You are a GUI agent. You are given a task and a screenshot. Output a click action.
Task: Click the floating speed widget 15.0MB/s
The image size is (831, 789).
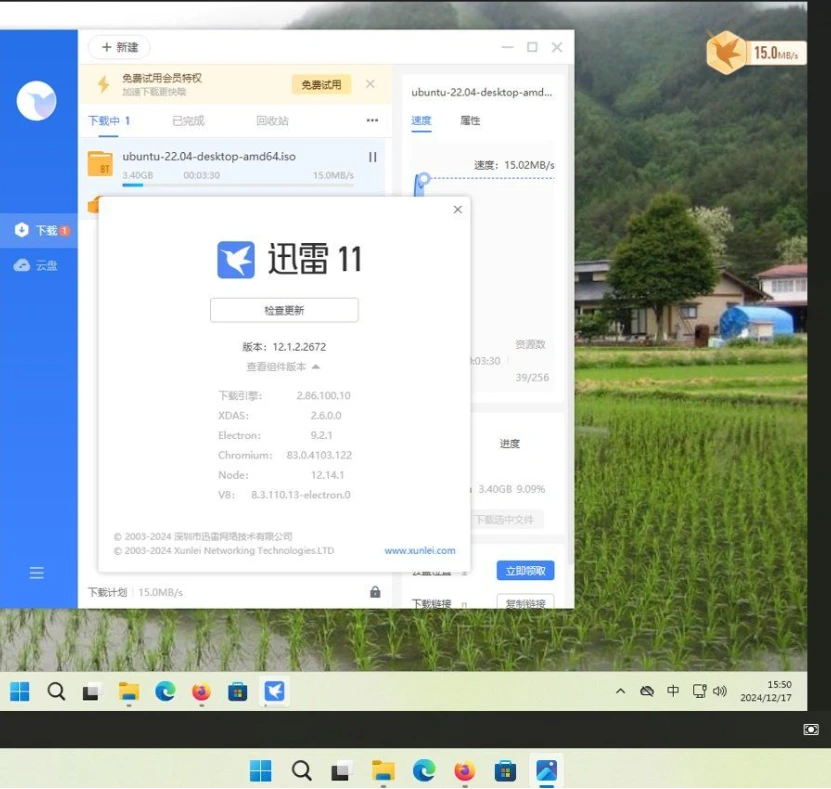pyautogui.click(x=756, y=52)
